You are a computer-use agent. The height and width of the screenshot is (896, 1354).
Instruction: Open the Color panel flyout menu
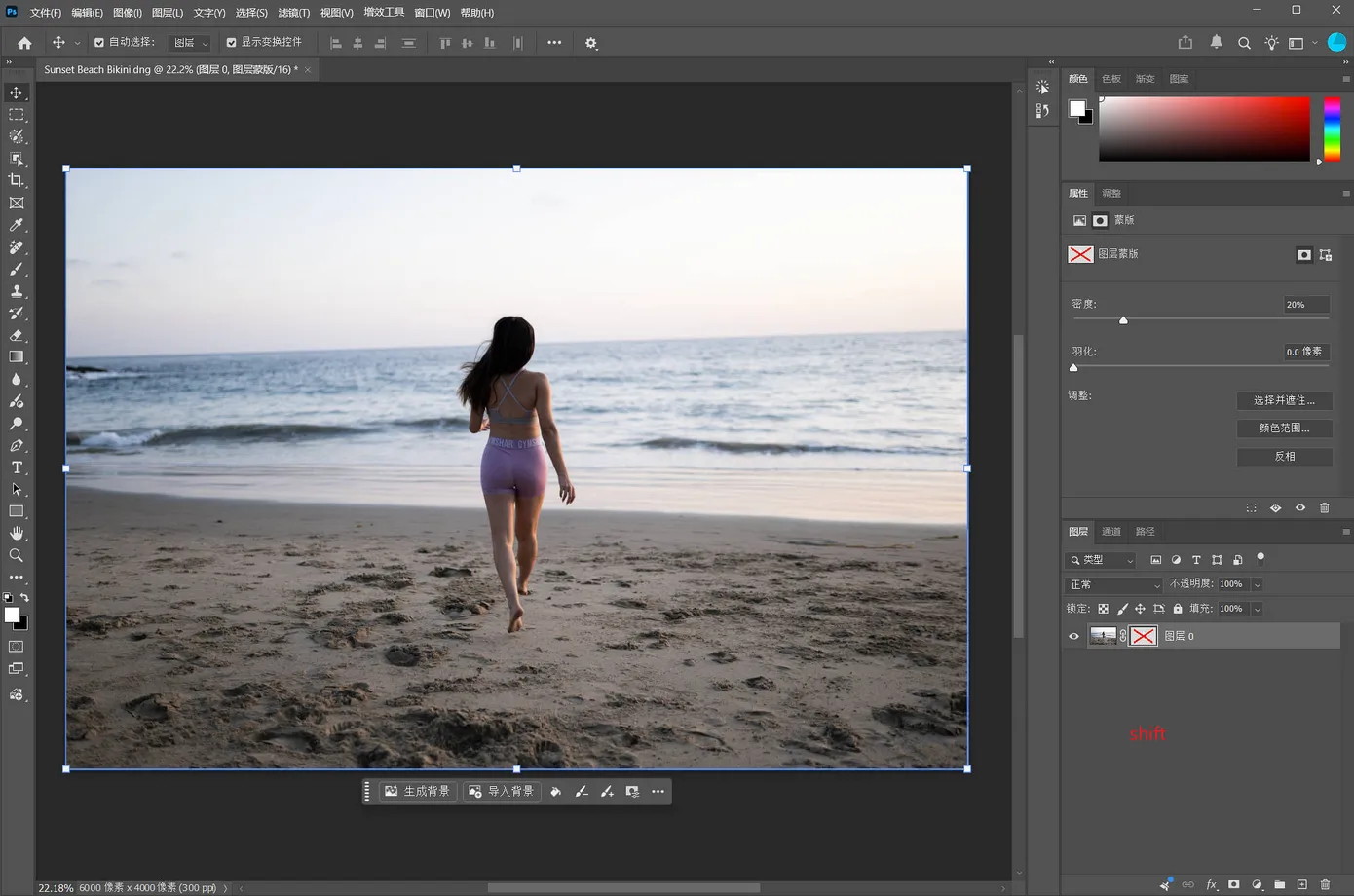coord(1346,79)
